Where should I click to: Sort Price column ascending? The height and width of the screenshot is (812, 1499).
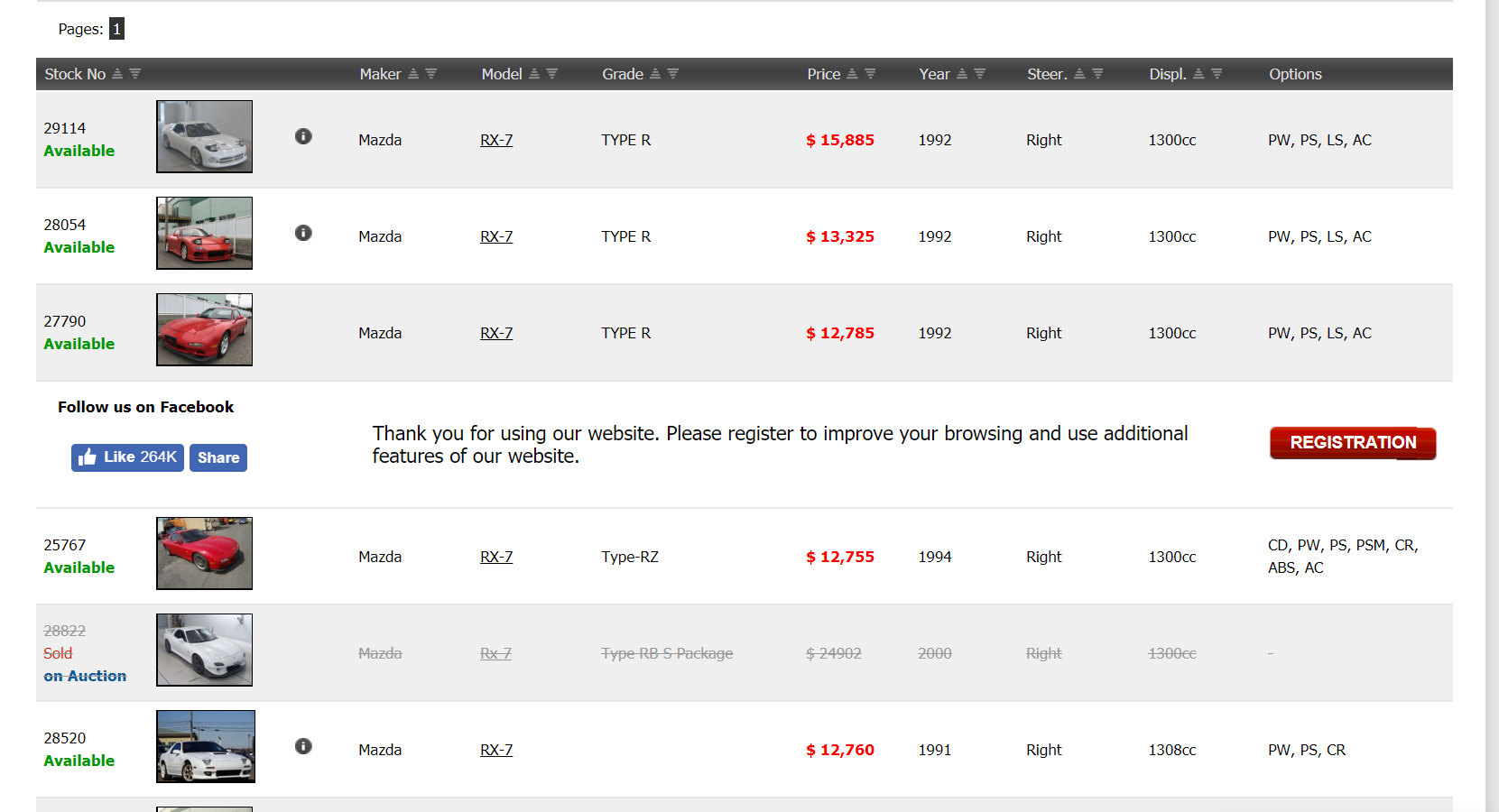coord(852,74)
